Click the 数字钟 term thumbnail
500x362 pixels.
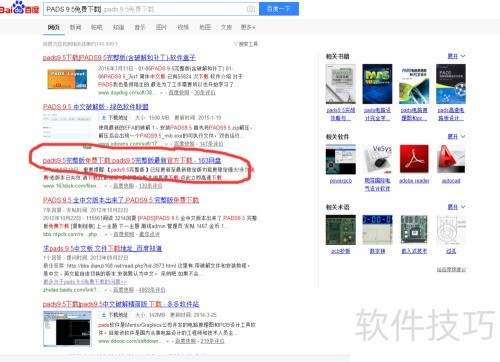pyautogui.click(x=377, y=230)
